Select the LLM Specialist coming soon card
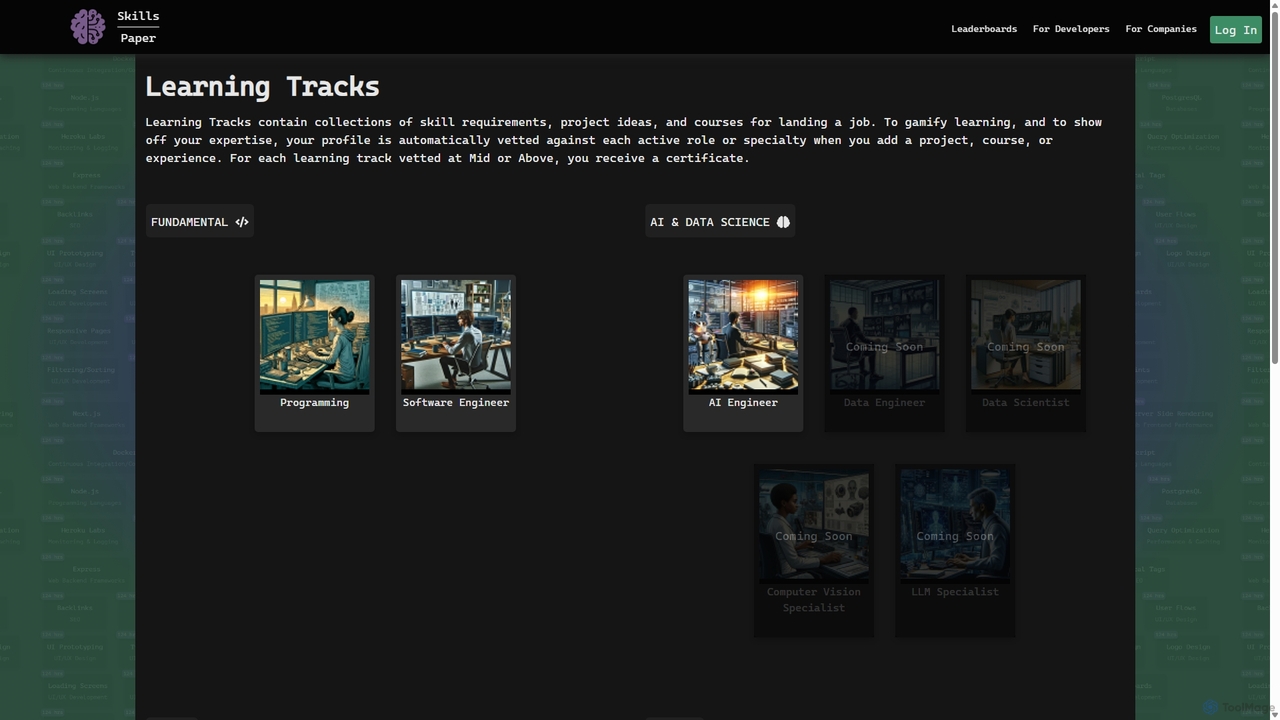The image size is (1280, 720). [x=955, y=550]
